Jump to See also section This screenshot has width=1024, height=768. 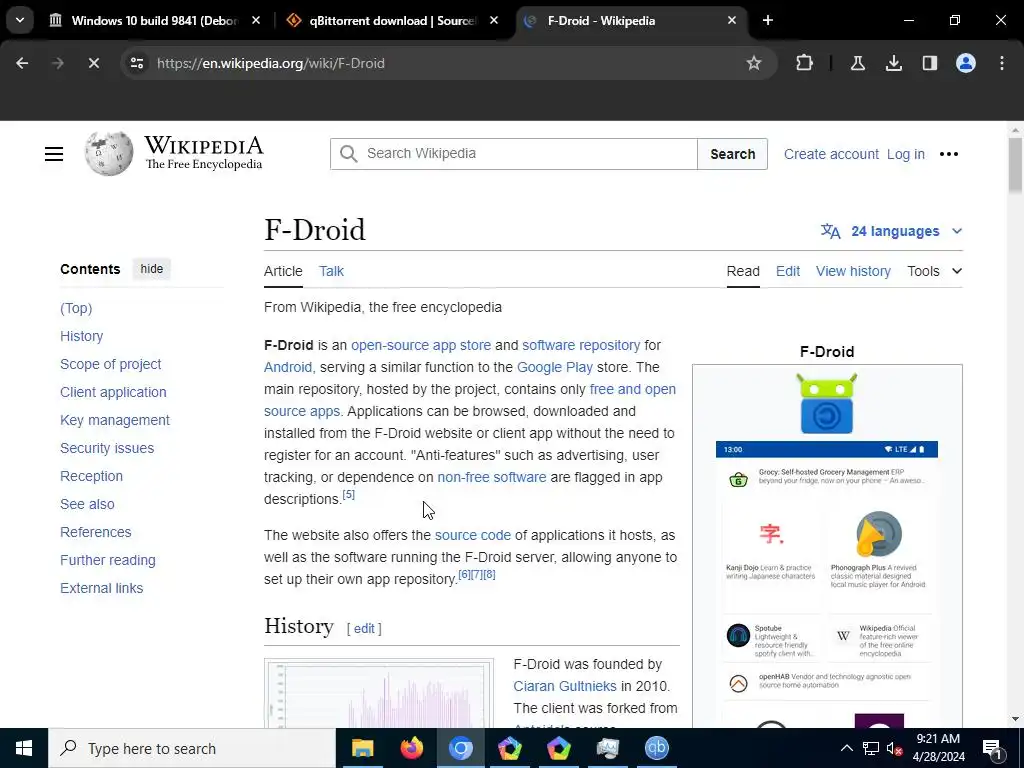point(87,505)
